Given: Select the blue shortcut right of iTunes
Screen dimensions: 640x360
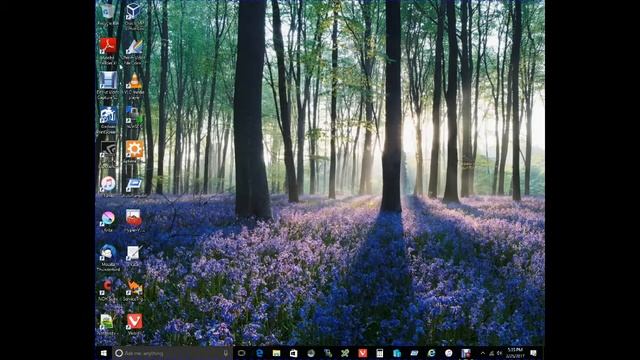Looking at the screenshot, I should tap(133, 186).
